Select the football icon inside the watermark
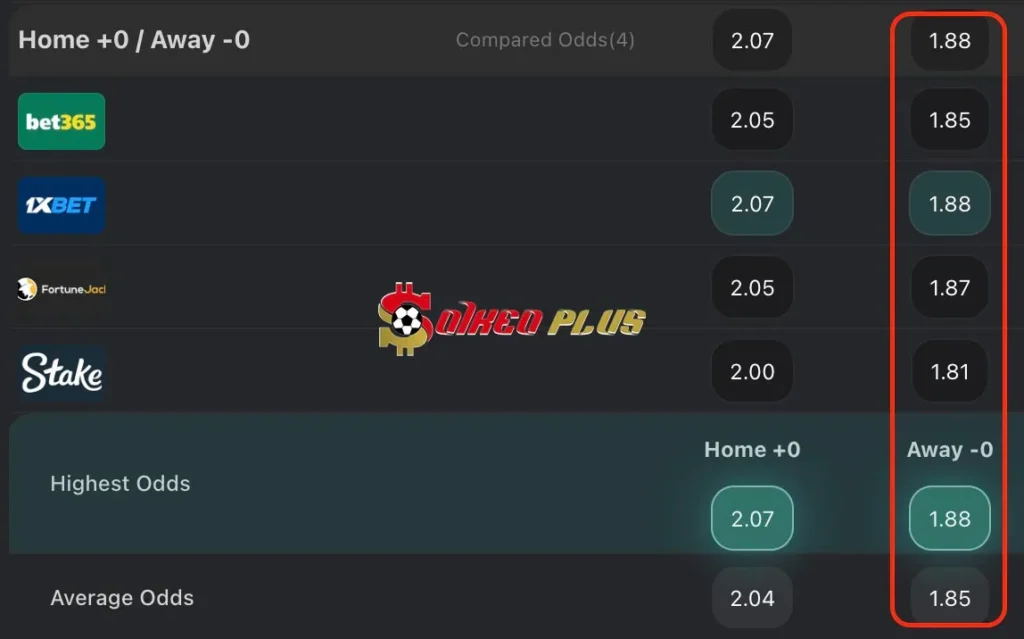The image size is (1024, 639). pyautogui.click(x=406, y=321)
